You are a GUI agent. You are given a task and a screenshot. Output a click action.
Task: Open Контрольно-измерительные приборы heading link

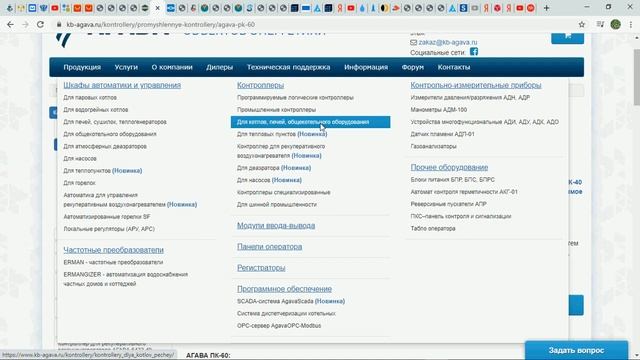476,85
